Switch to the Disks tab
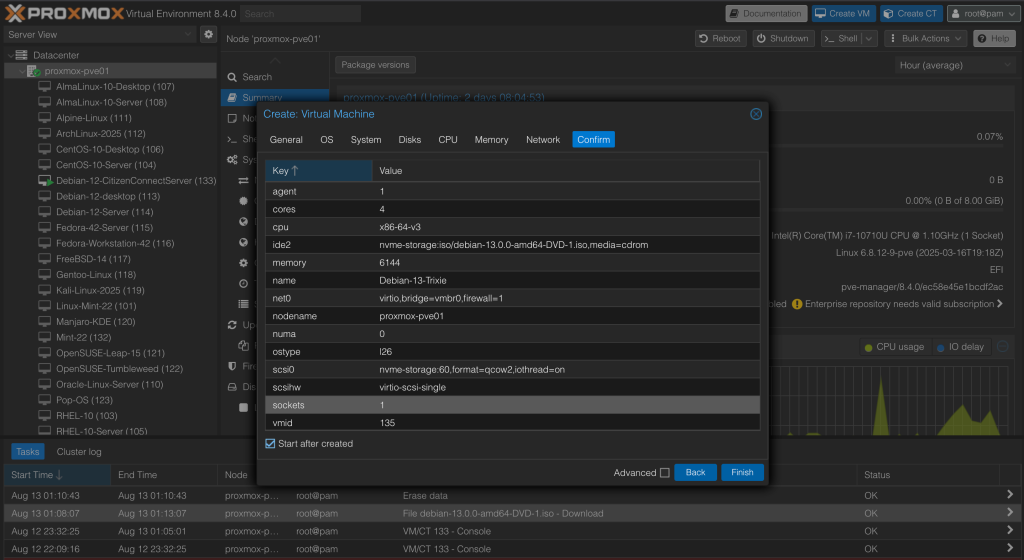Viewport: 1024px width, 560px height. (409, 140)
